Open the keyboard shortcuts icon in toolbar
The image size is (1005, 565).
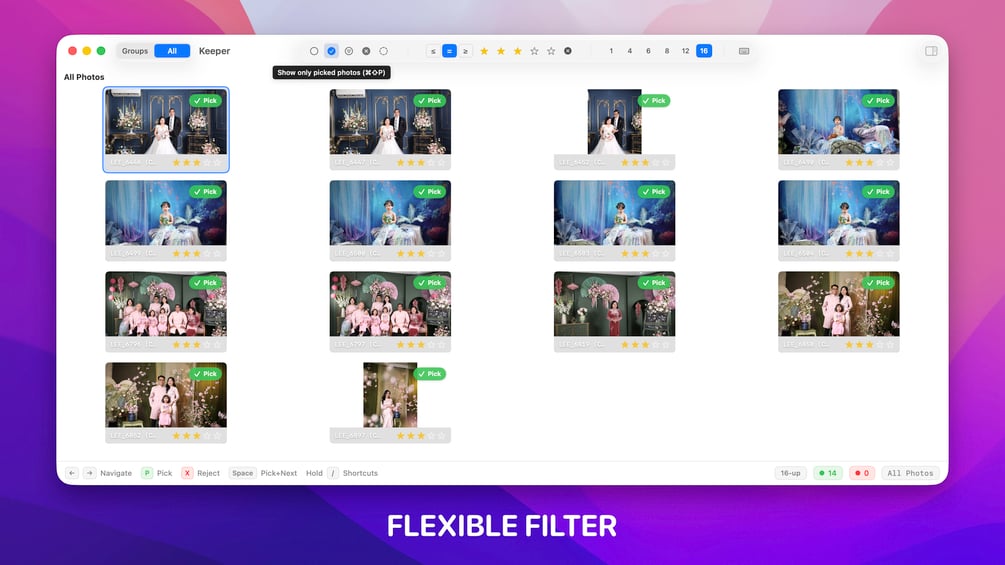(743, 51)
